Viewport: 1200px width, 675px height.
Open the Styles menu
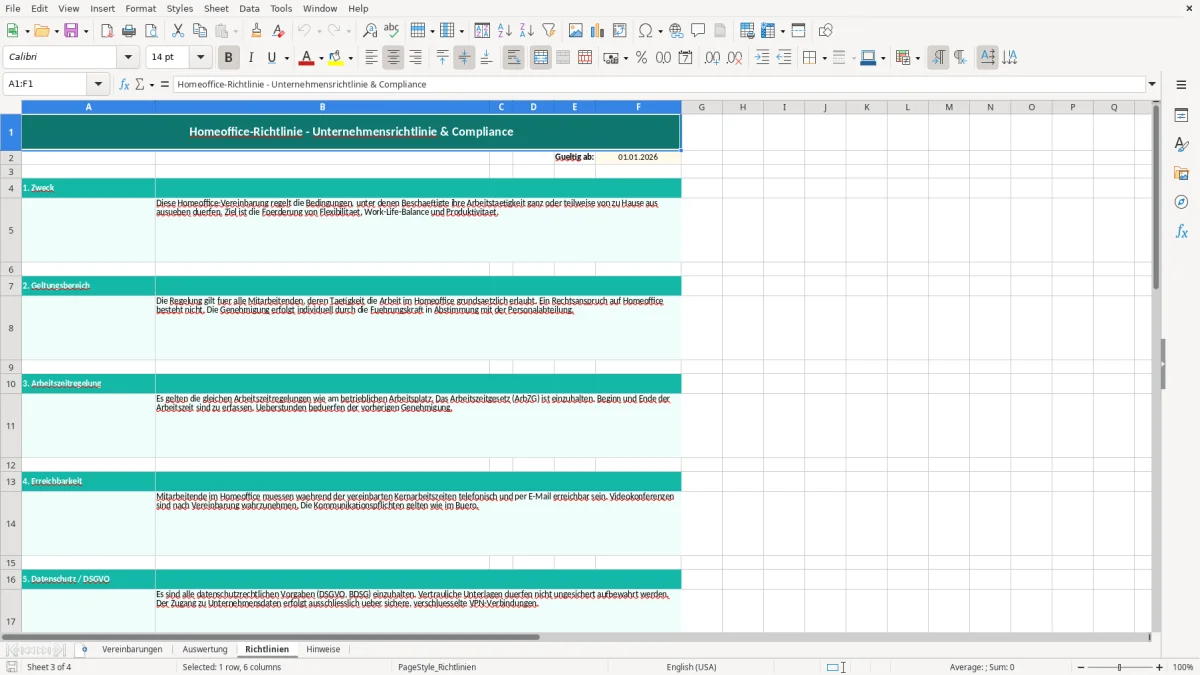(180, 8)
